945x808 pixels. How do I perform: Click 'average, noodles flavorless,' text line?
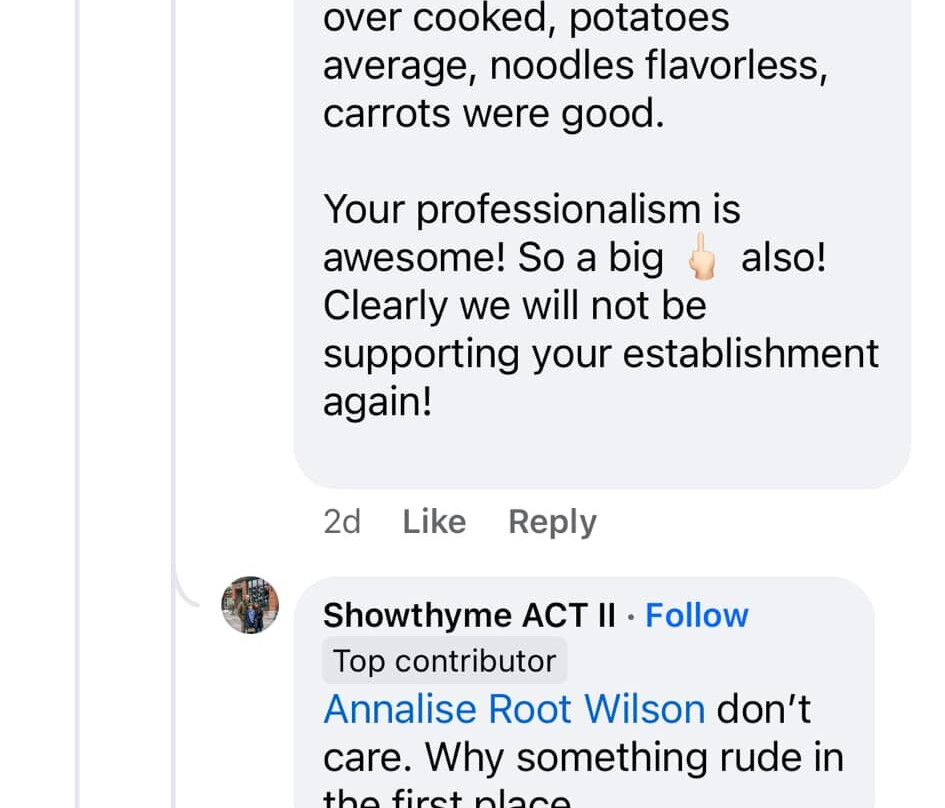pos(575,66)
